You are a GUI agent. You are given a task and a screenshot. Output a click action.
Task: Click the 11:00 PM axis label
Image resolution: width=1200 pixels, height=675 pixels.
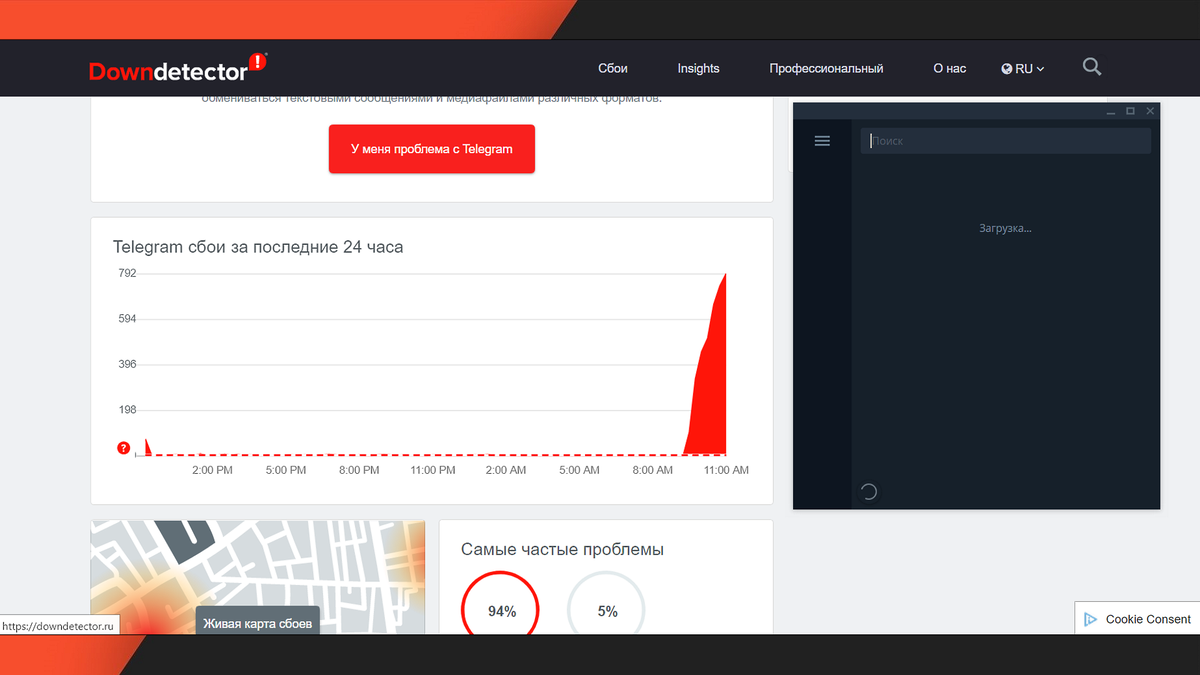[x=432, y=470]
